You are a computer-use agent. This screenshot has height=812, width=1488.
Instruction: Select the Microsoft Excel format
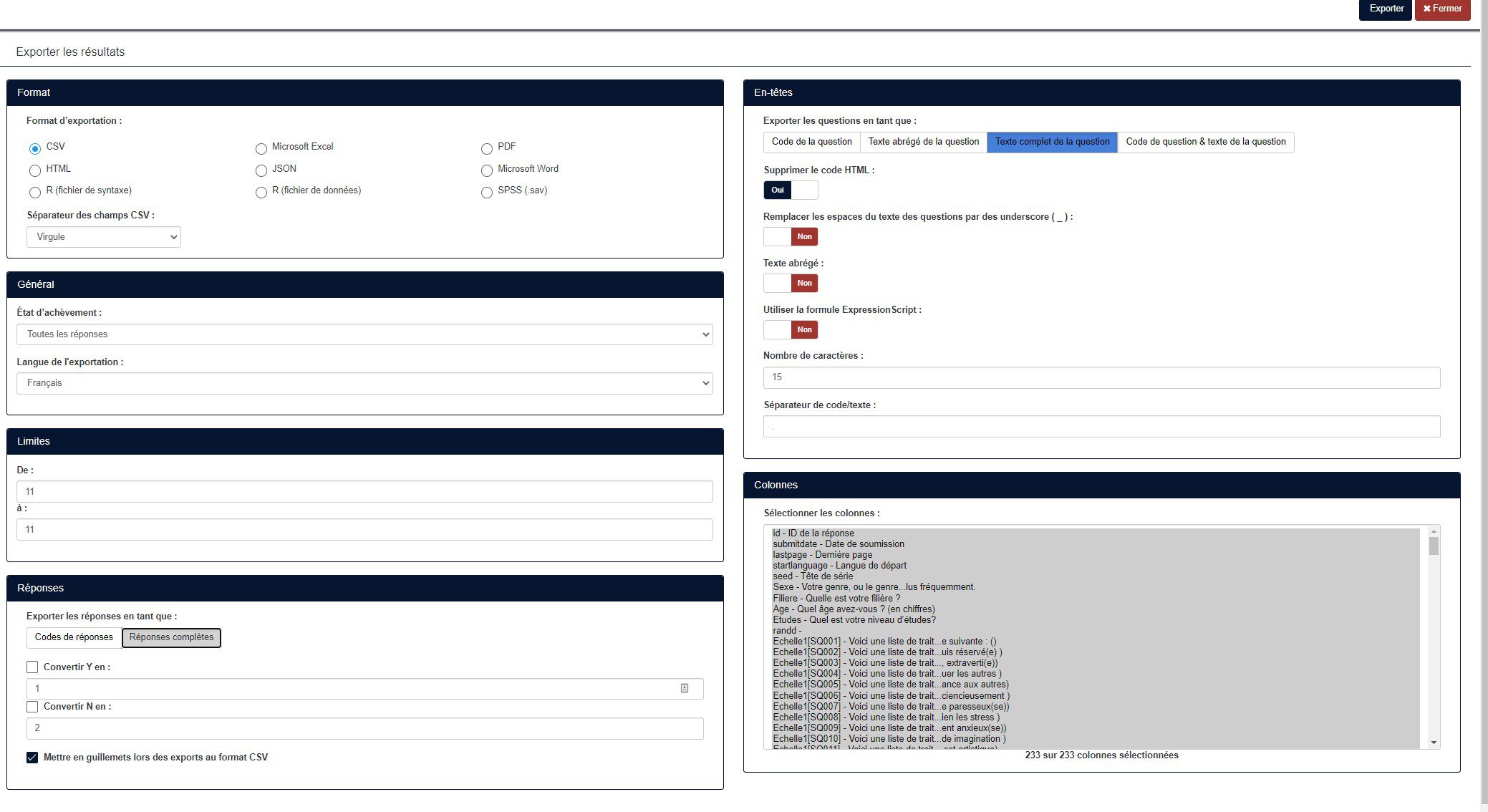click(x=261, y=148)
